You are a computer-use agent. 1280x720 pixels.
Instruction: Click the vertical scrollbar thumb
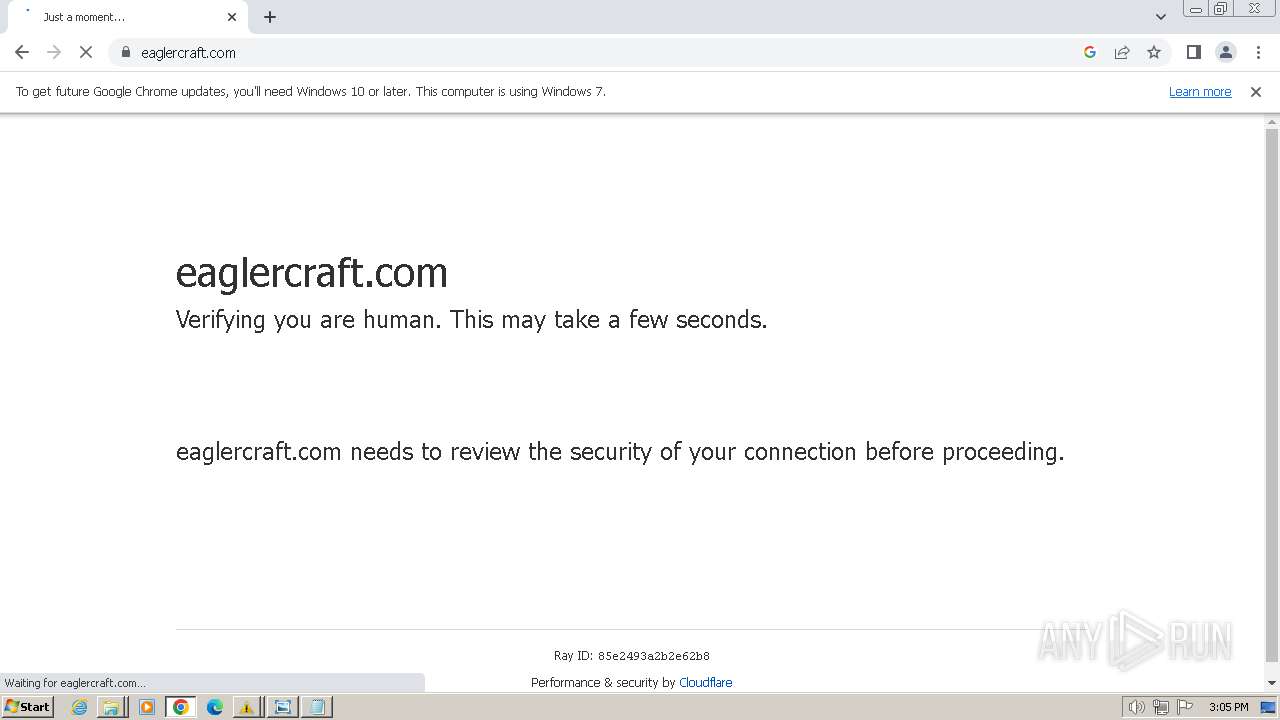(x=1272, y=395)
